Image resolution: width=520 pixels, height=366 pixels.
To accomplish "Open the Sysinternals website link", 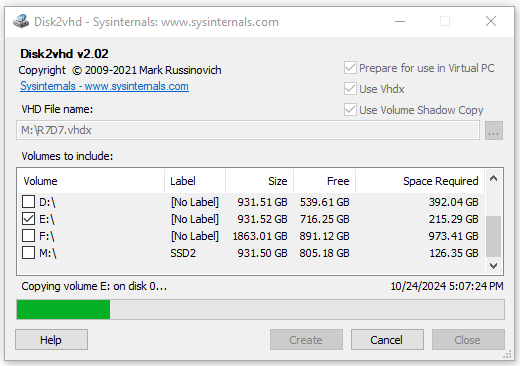I will (104, 86).
